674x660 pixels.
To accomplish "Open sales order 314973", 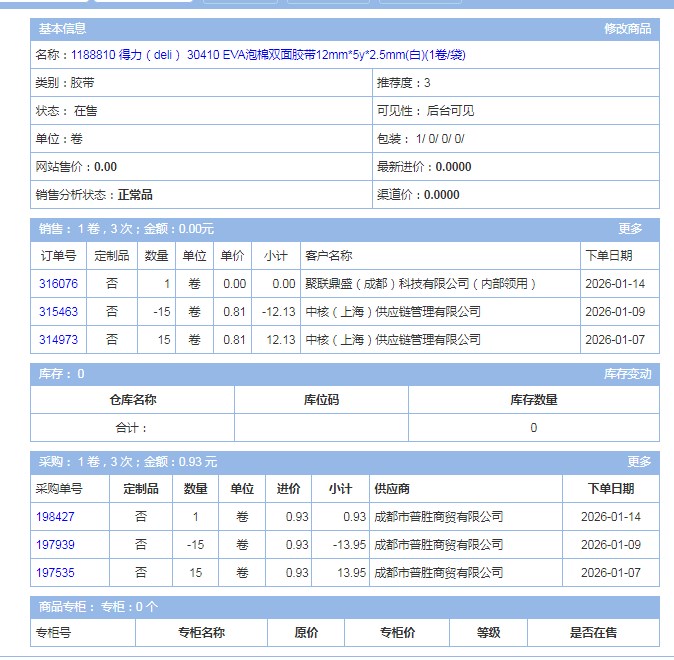I will [58, 340].
